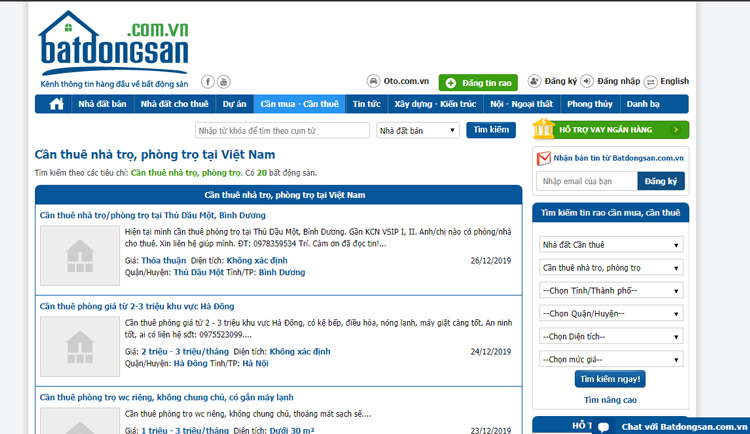The width and height of the screenshot is (750, 434).
Task: Open Nội - Ngoại thất menu
Action: click(521, 104)
